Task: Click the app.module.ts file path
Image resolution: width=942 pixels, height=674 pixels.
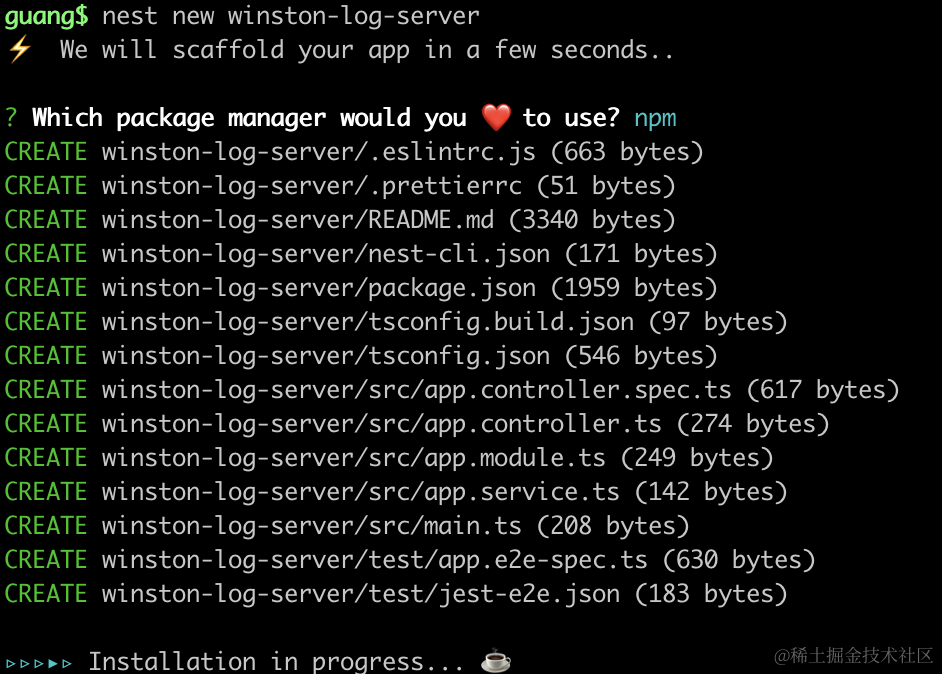Action: (353, 458)
